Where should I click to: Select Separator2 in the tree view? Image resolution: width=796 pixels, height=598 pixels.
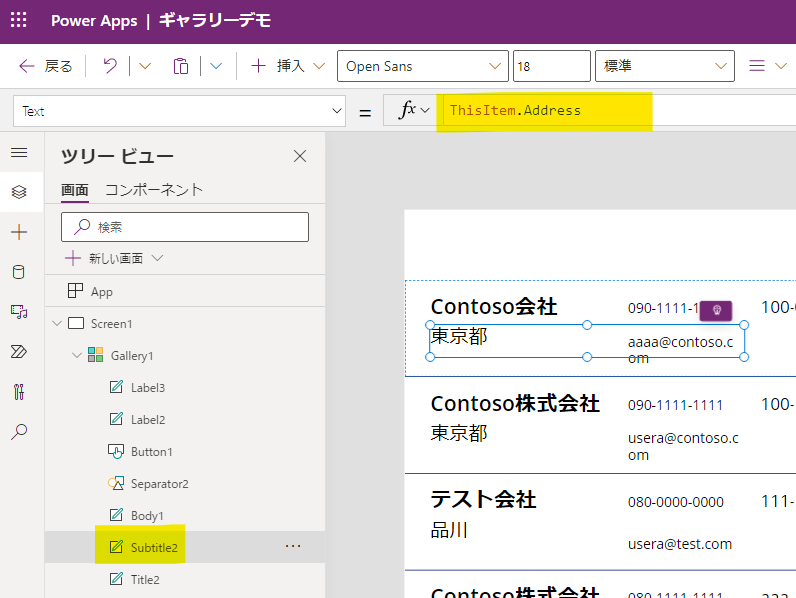[x=159, y=484]
